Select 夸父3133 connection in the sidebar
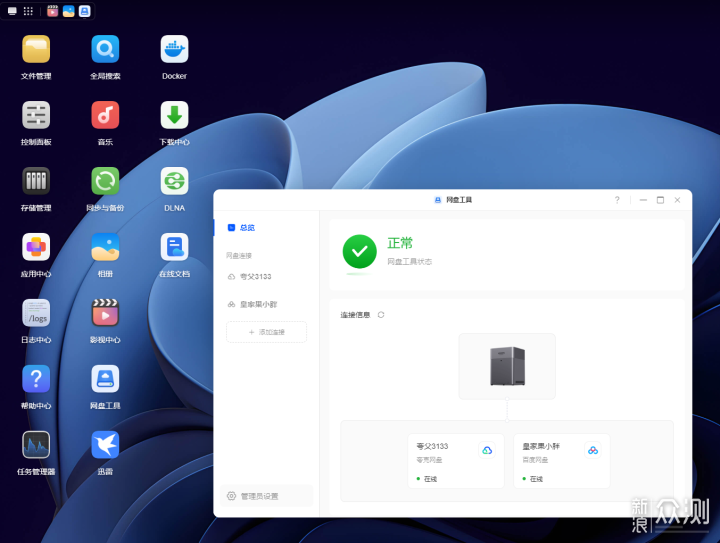 267,276
